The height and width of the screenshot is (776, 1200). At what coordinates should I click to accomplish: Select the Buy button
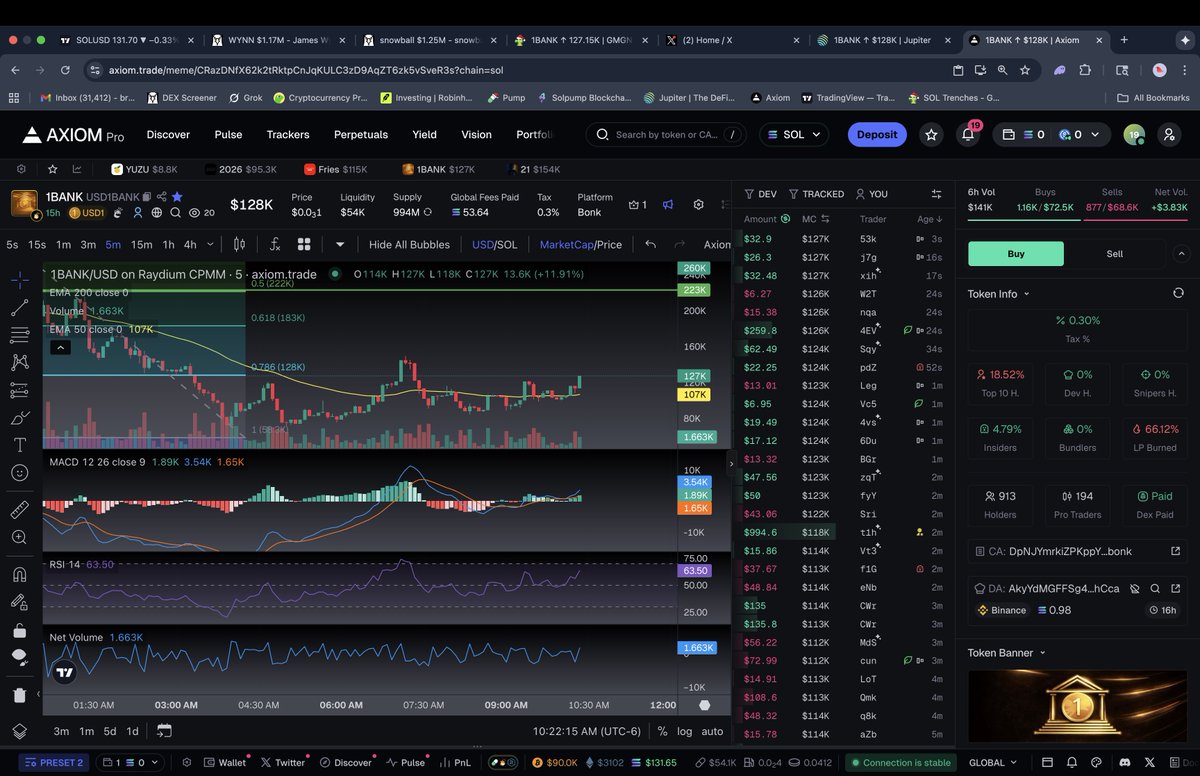1016,254
